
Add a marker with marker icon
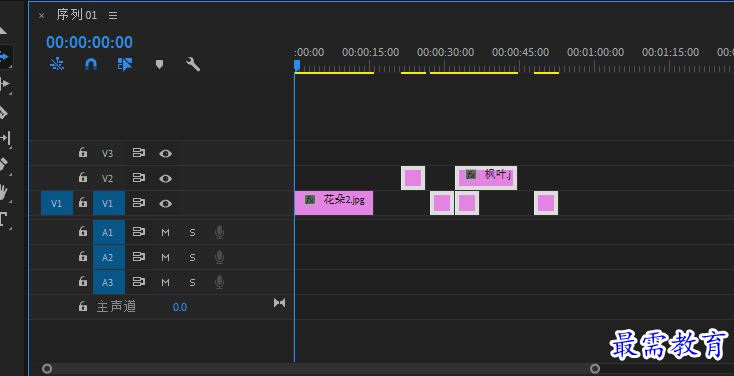coord(159,64)
